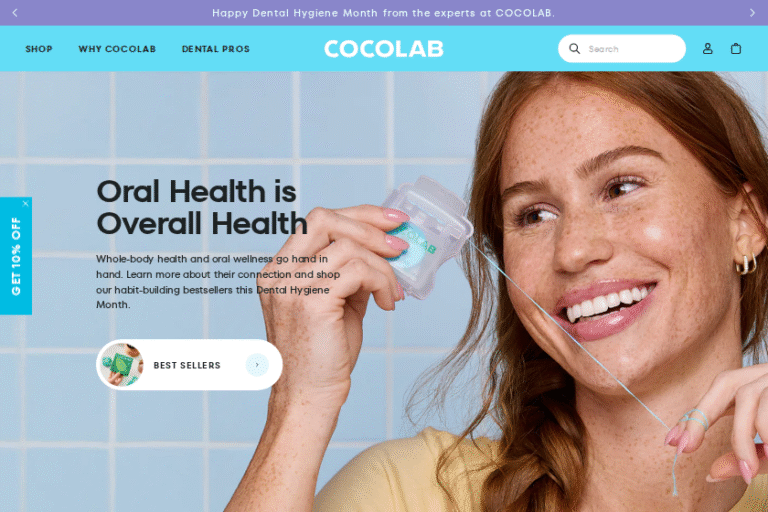
Task: Click the floss container in hero image
Action: pyautogui.click(x=425, y=237)
